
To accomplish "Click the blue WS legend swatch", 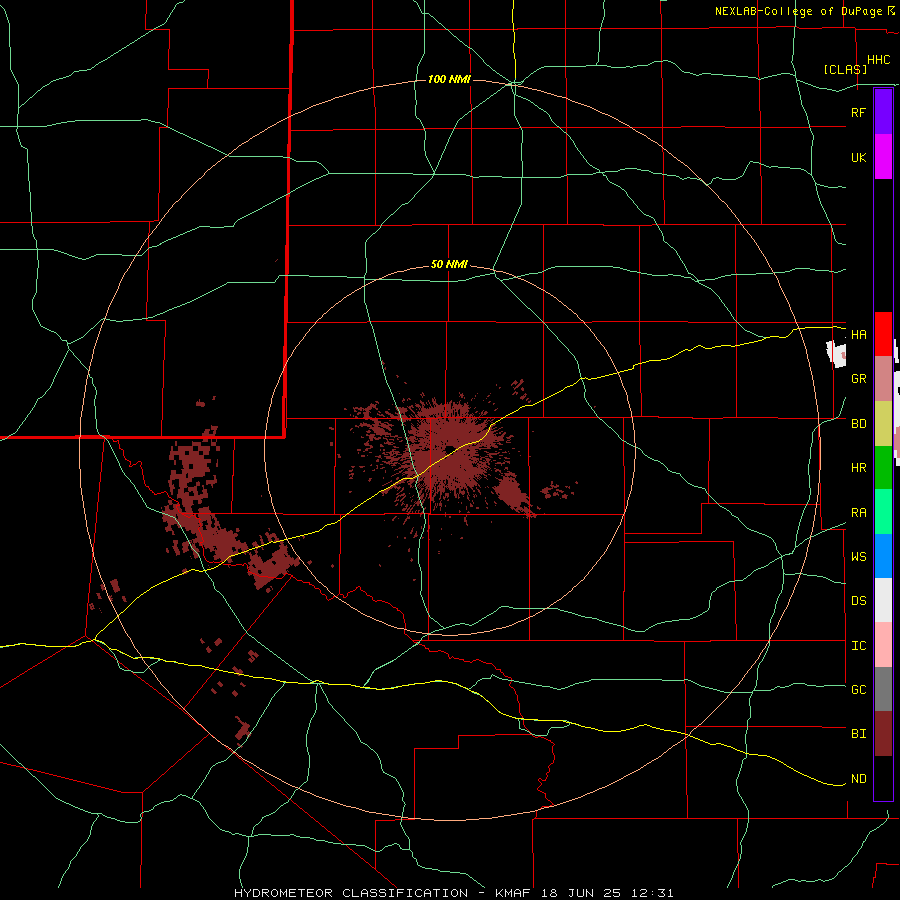I will point(883,556).
